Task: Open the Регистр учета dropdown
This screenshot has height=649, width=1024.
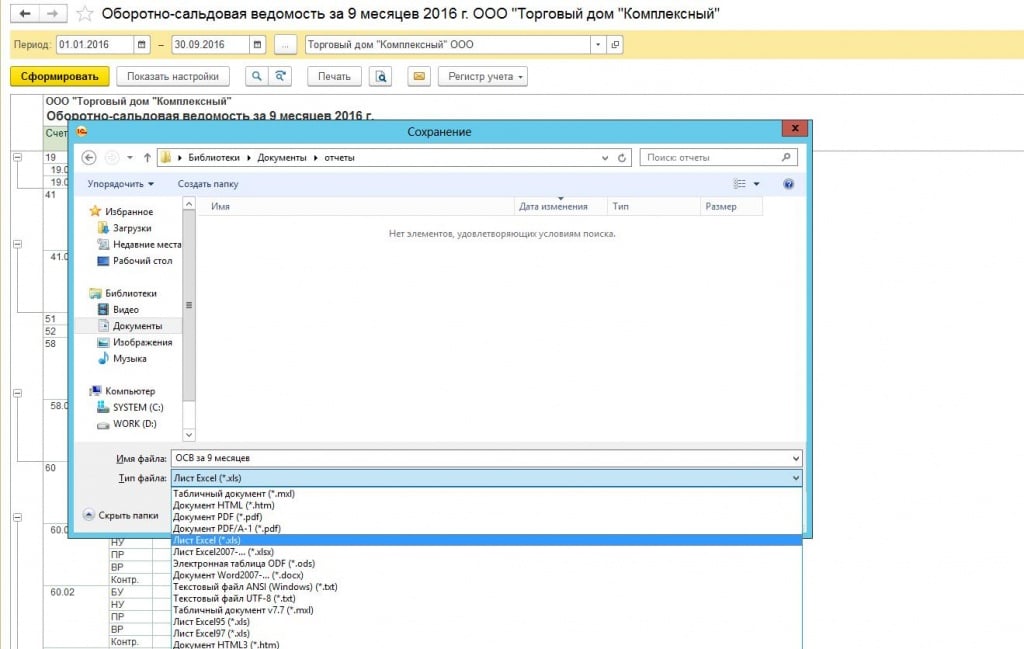Action: (487, 77)
